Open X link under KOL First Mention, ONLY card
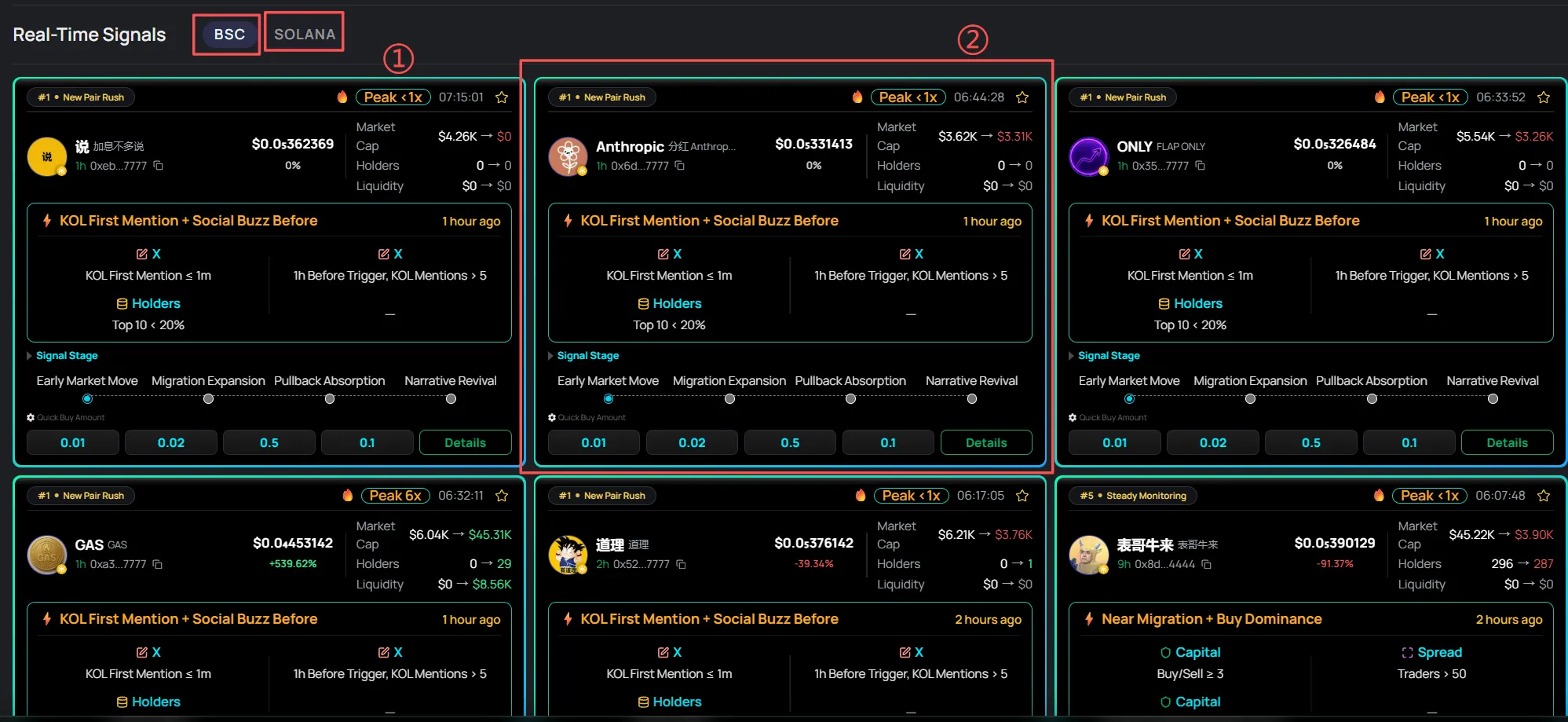The image size is (1568, 722). coord(1190,254)
